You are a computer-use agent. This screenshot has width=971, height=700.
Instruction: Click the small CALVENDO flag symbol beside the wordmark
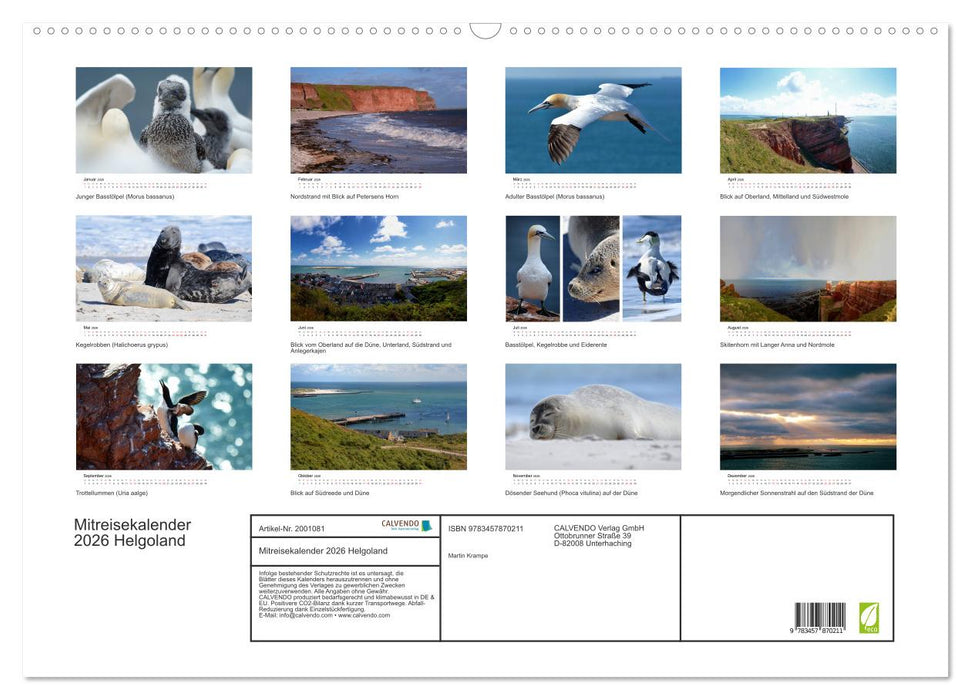[426, 526]
